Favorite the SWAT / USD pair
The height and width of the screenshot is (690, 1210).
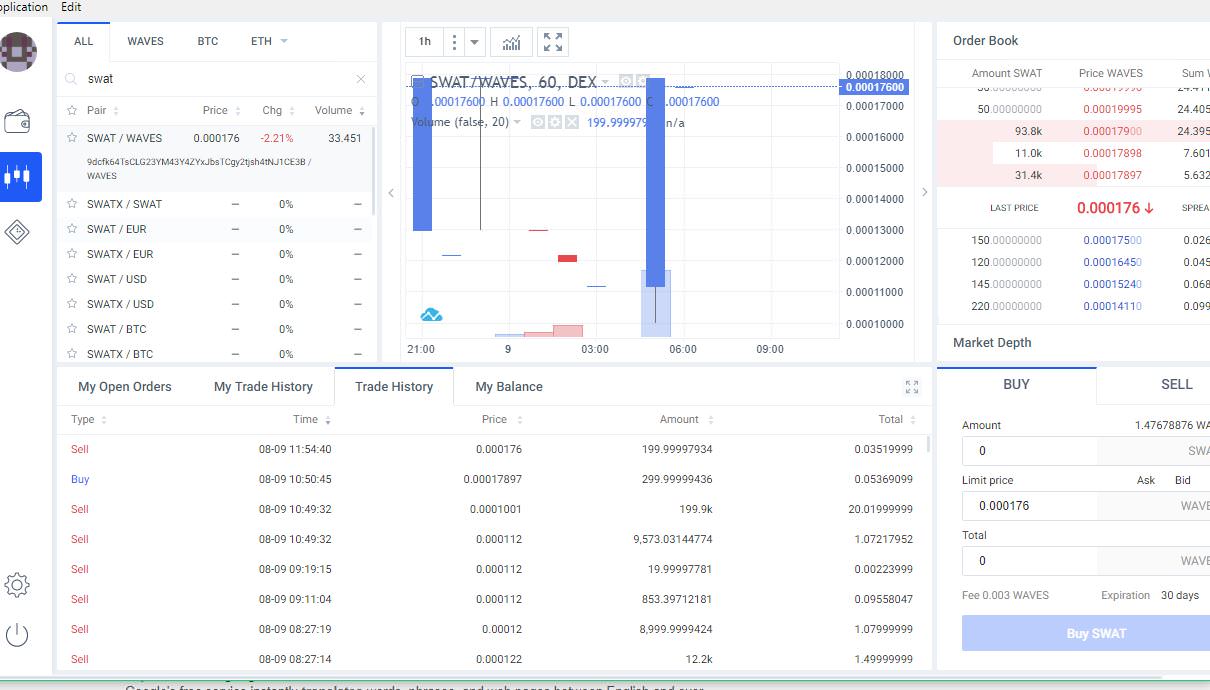pyautogui.click(x=72, y=279)
